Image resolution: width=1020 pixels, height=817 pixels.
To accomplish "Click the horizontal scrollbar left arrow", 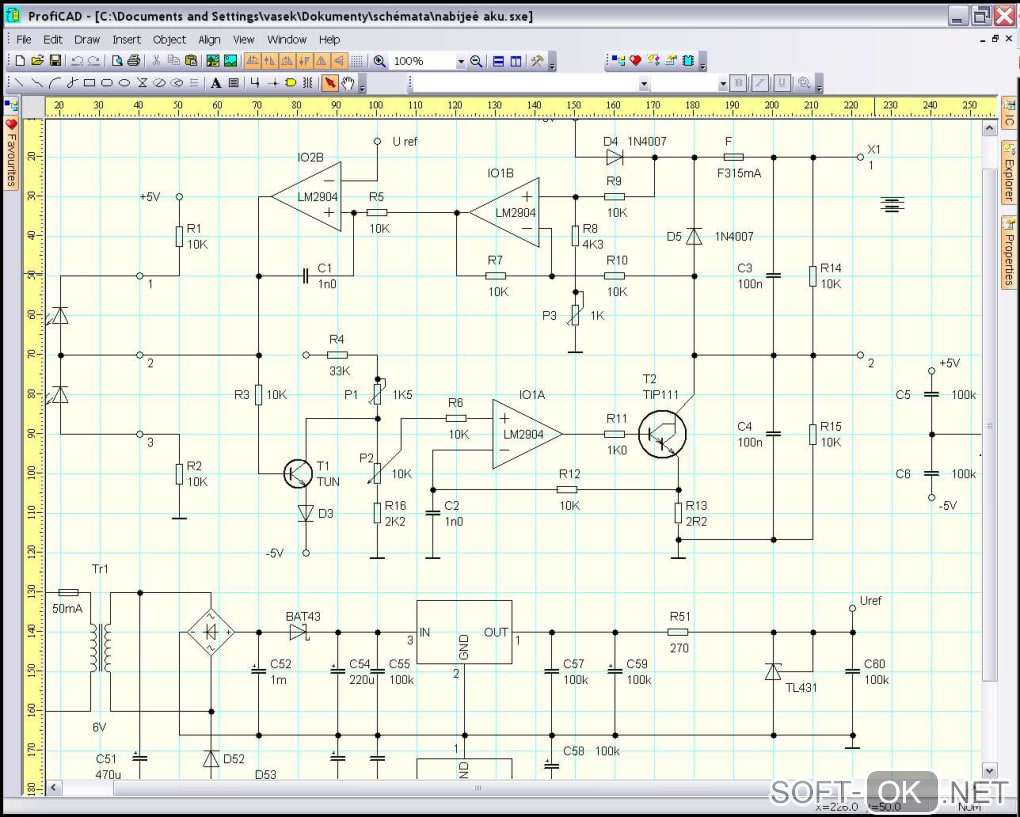I will (53, 787).
